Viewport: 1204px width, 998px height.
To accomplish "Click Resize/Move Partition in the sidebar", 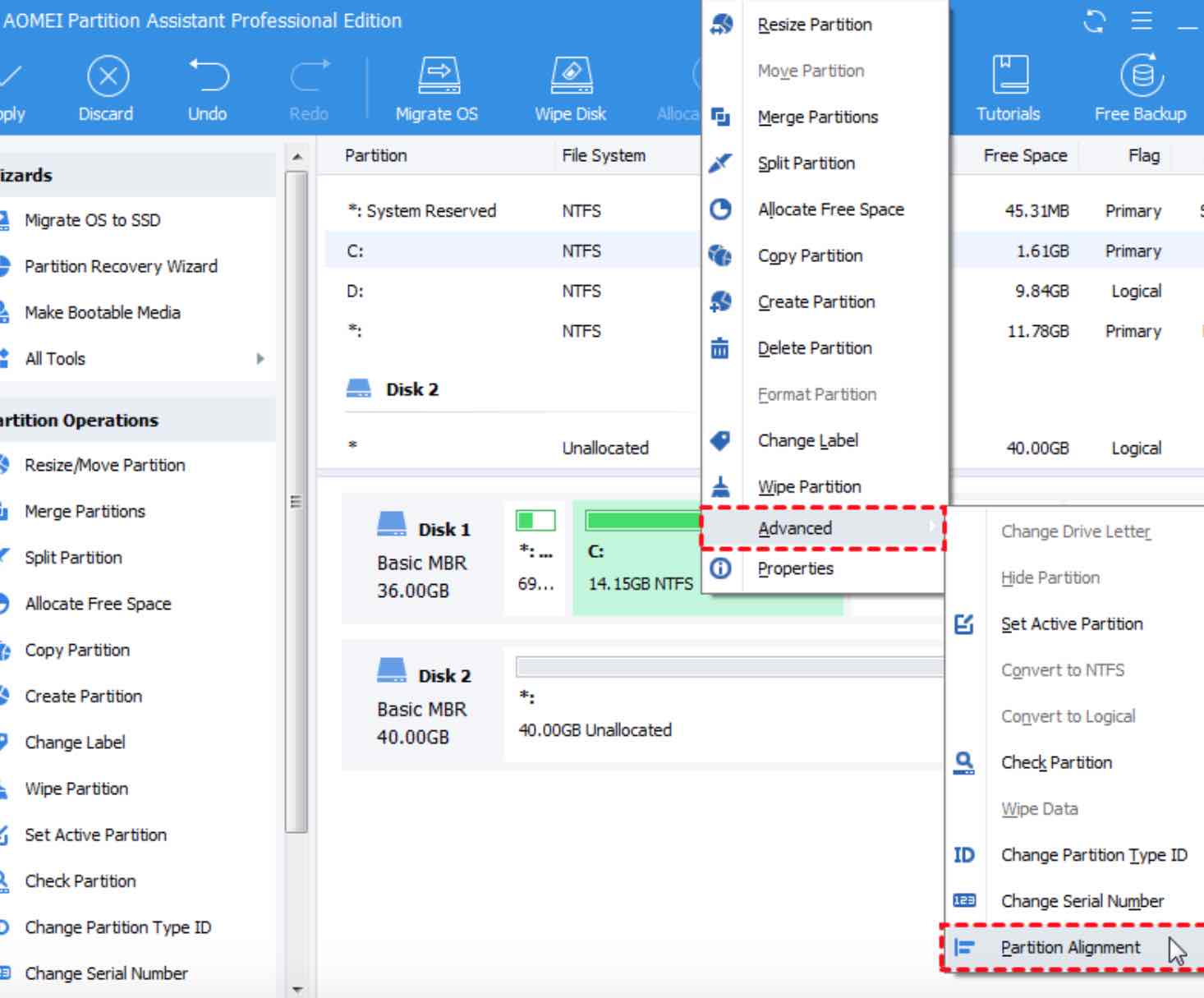I will click(105, 465).
